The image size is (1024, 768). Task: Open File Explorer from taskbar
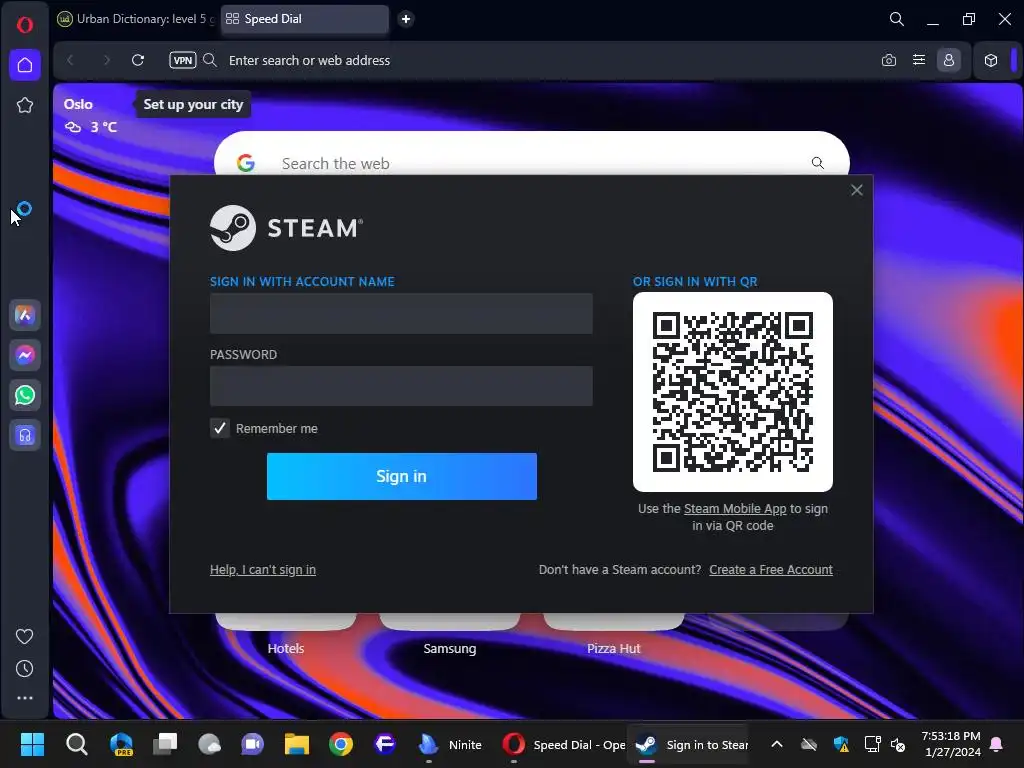pyautogui.click(x=296, y=744)
